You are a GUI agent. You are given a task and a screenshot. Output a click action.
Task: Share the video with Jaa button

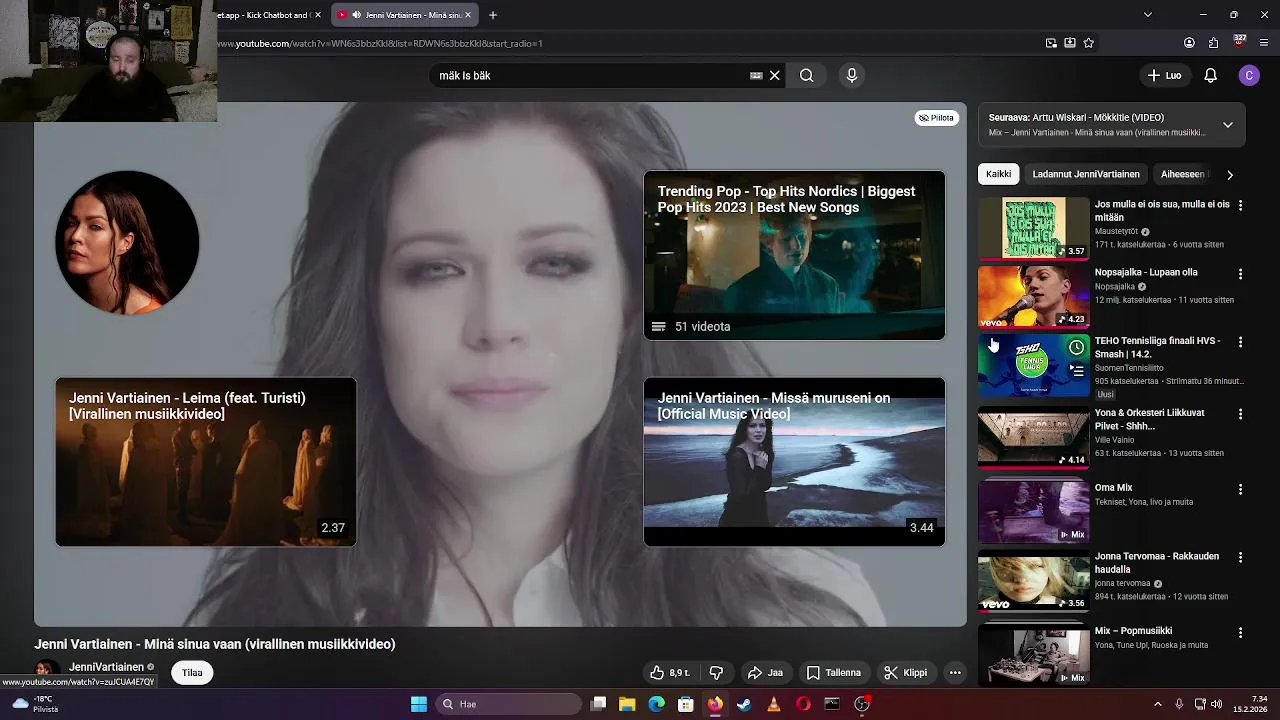click(765, 672)
